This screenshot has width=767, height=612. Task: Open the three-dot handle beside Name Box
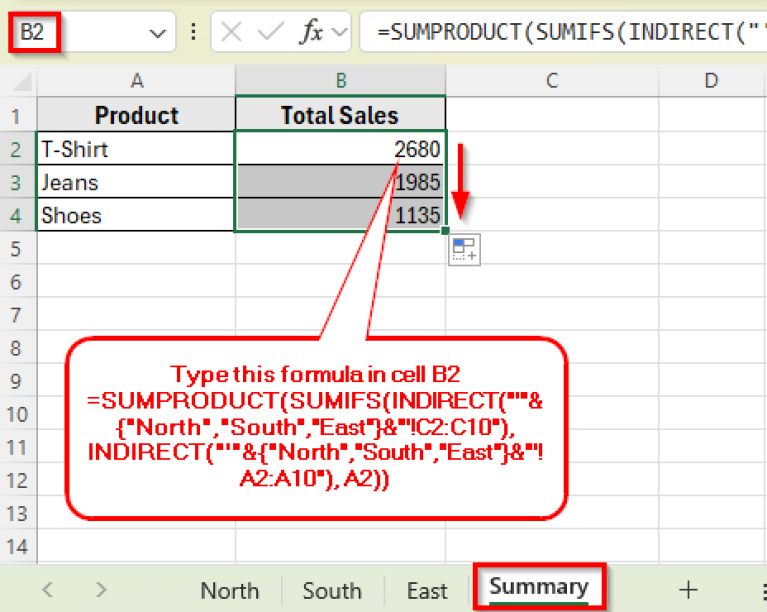coord(193,33)
